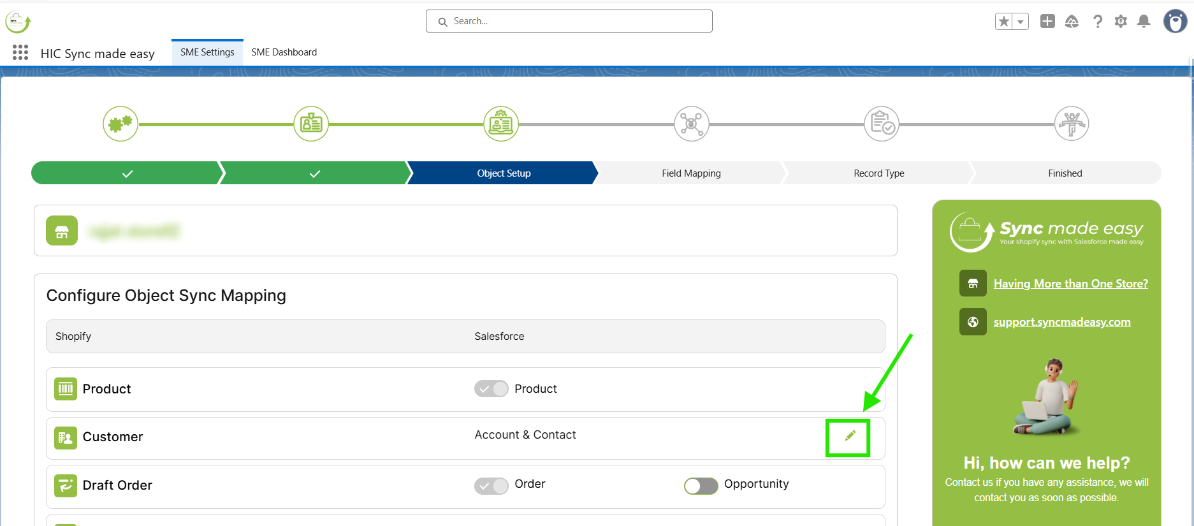Click the Shopify column header

coord(74,336)
